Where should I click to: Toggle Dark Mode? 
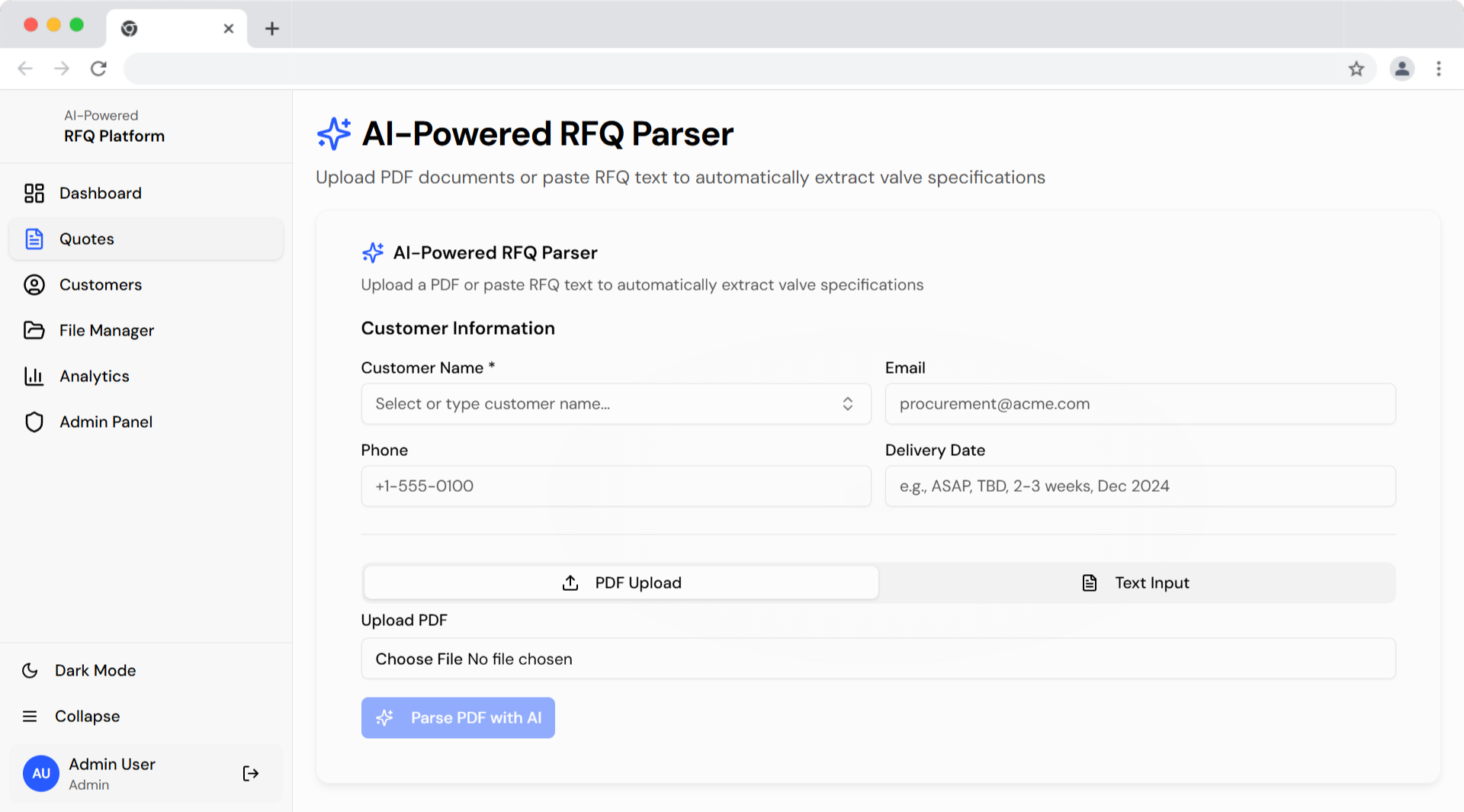pyautogui.click(x=146, y=670)
